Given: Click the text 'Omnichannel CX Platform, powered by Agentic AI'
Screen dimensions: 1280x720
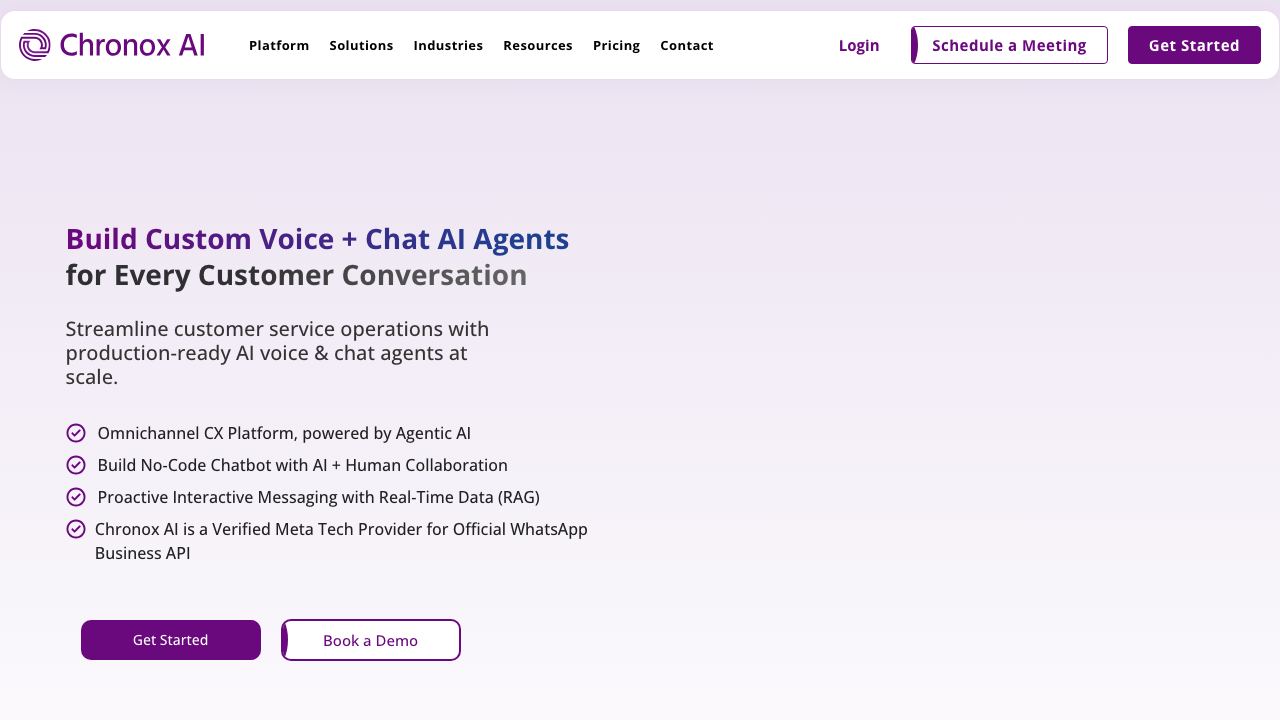Looking at the screenshot, I should click(284, 433).
